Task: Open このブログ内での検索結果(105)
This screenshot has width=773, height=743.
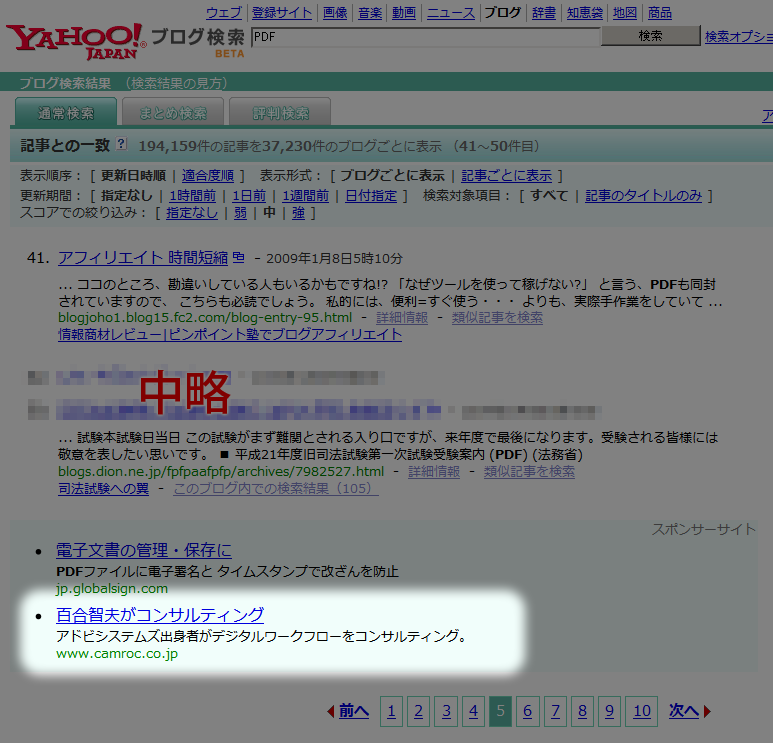Action: pos(276,489)
